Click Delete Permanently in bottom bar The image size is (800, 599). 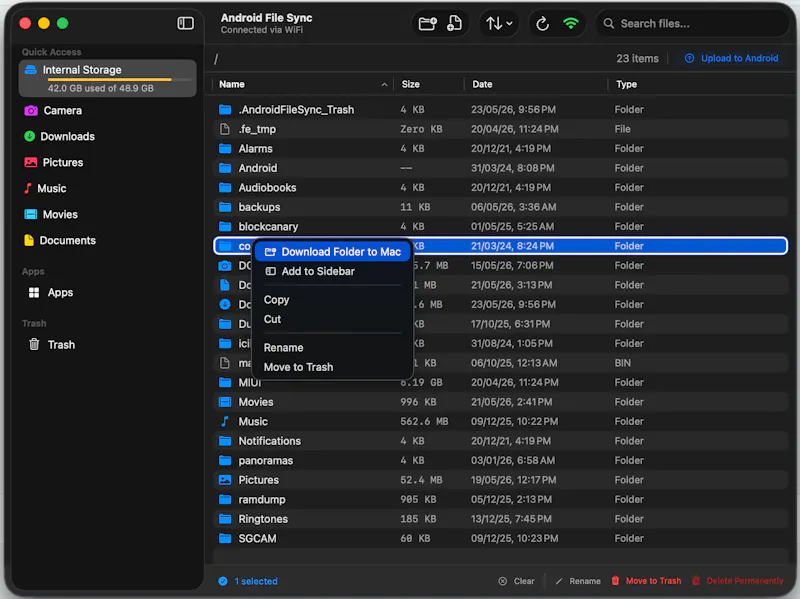pos(738,581)
